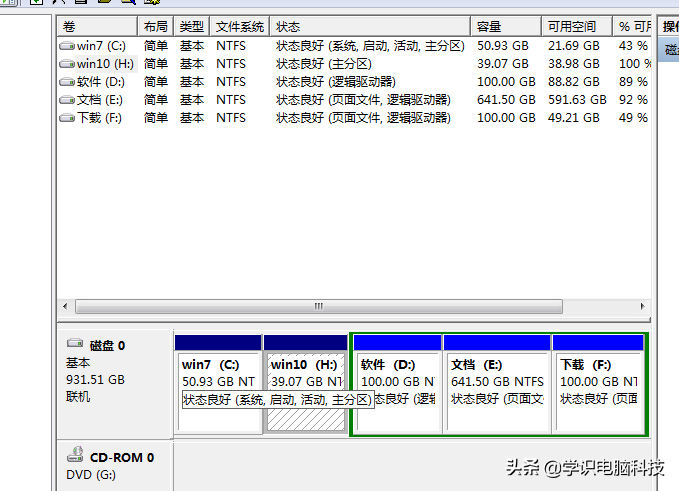Select the 下载 (F:) volume name in list
The height and width of the screenshot is (491, 679).
click(x=99, y=118)
